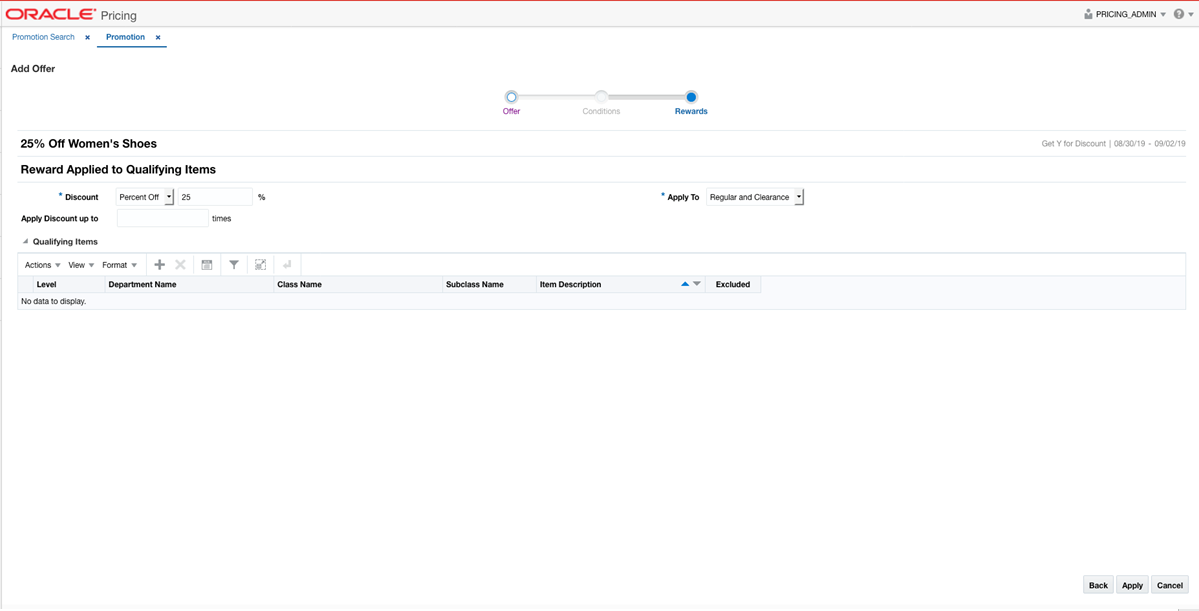Image resolution: width=1199 pixels, height=611 pixels.
Task: Add a qualifying item with the plus icon
Action: [x=160, y=265]
